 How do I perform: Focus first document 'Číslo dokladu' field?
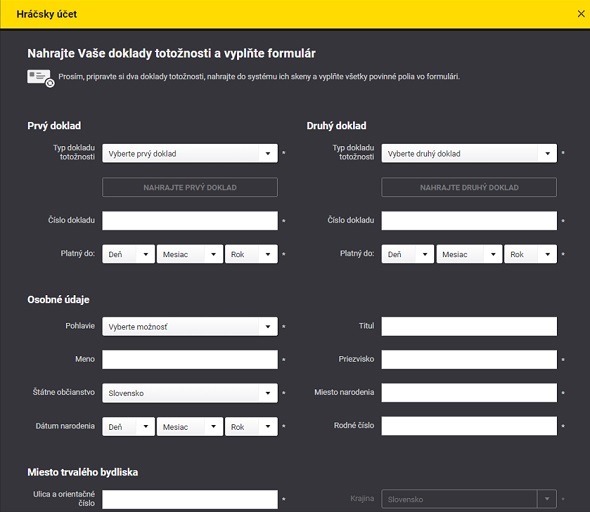click(x=190, y=220)
